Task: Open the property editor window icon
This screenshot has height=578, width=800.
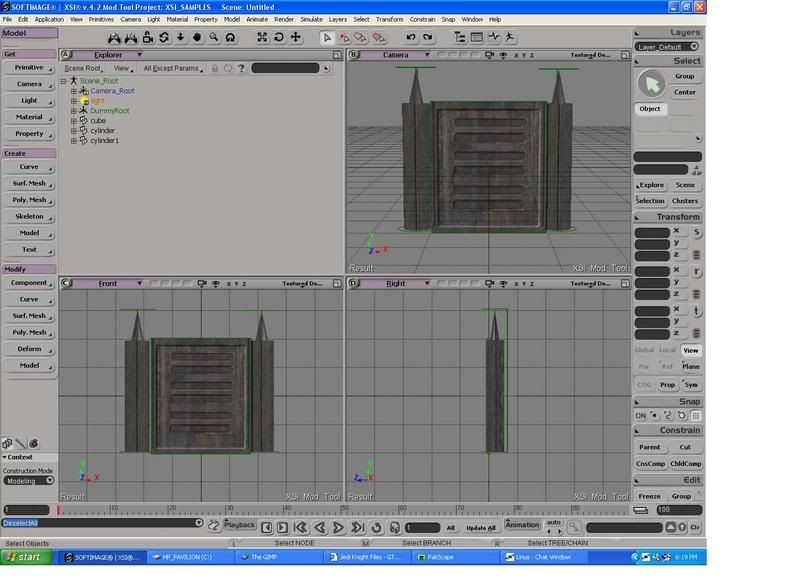Action: [x=477, y=37]
